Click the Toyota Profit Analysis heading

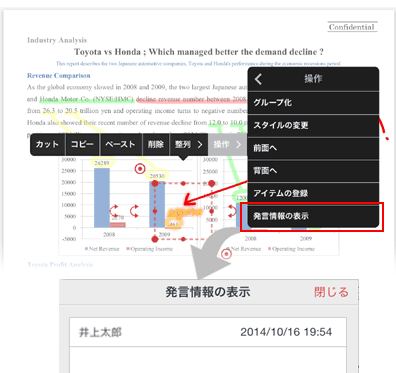click(x=60, y=265)
